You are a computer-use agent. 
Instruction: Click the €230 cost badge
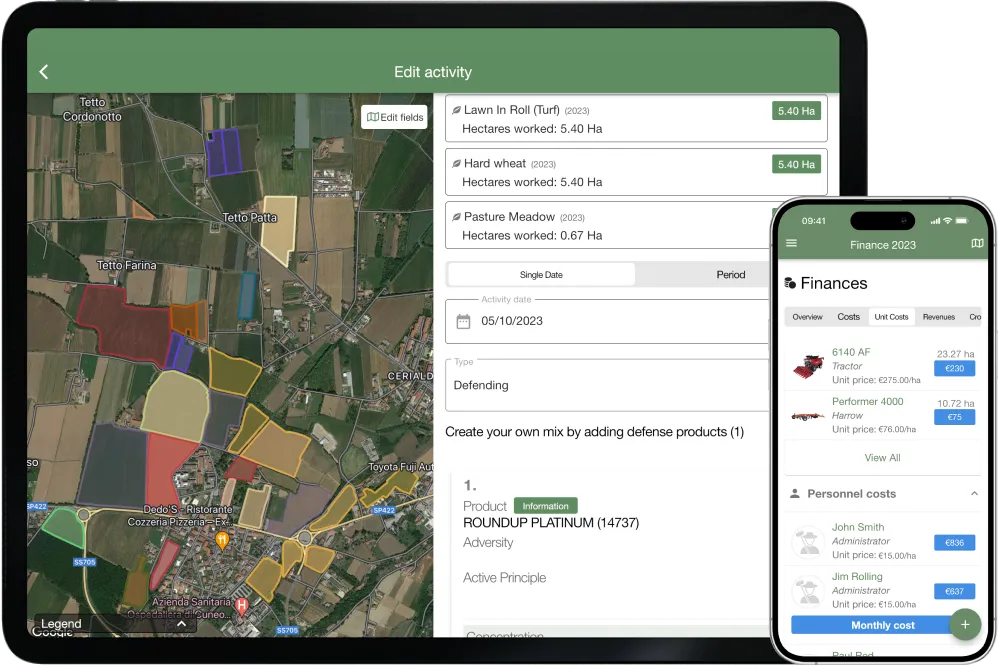(x=954, y=369)
